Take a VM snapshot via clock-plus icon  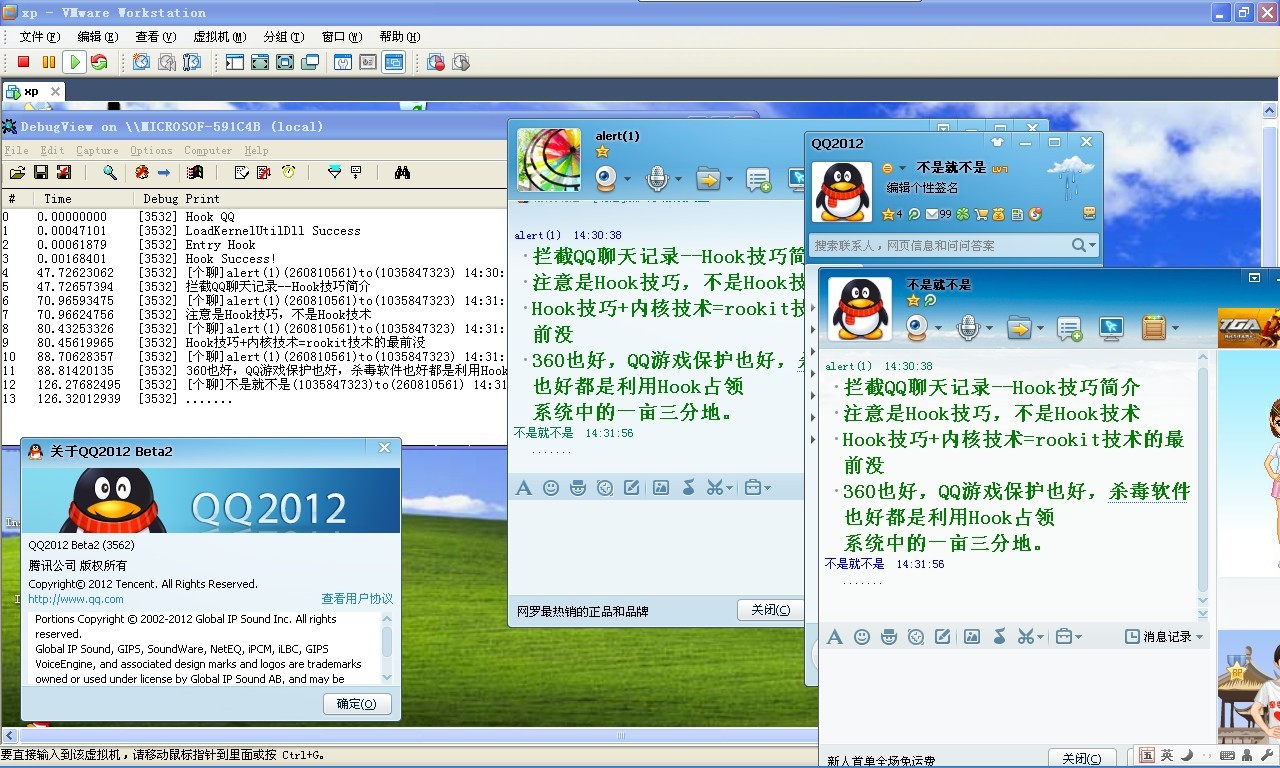click(x=142, y=62)
